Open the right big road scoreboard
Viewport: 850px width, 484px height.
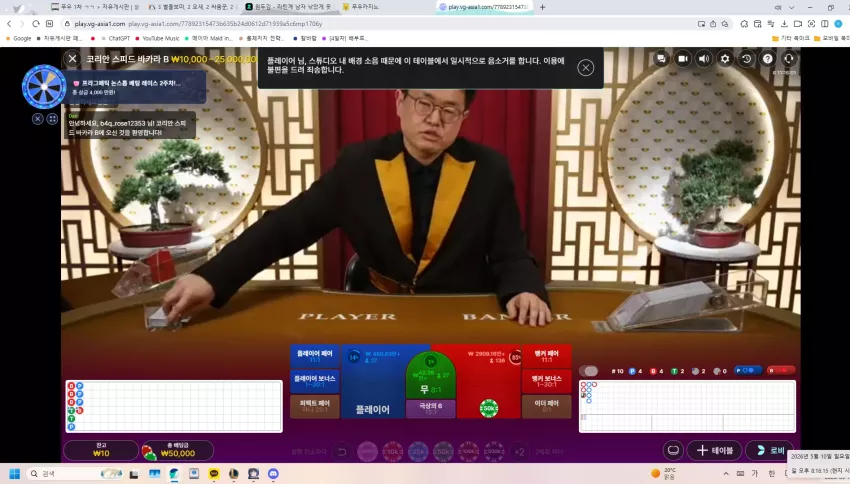(687, 406)
